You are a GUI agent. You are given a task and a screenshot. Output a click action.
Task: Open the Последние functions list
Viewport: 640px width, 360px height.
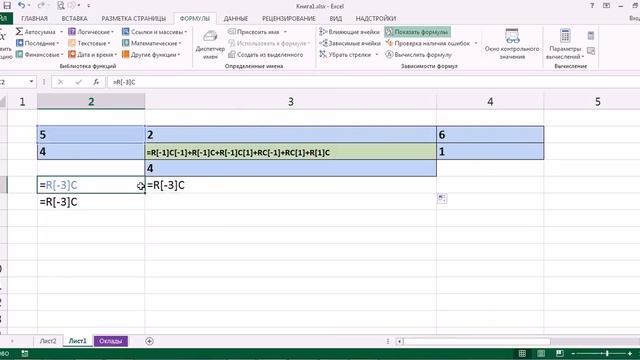click(x=38, y=43)
